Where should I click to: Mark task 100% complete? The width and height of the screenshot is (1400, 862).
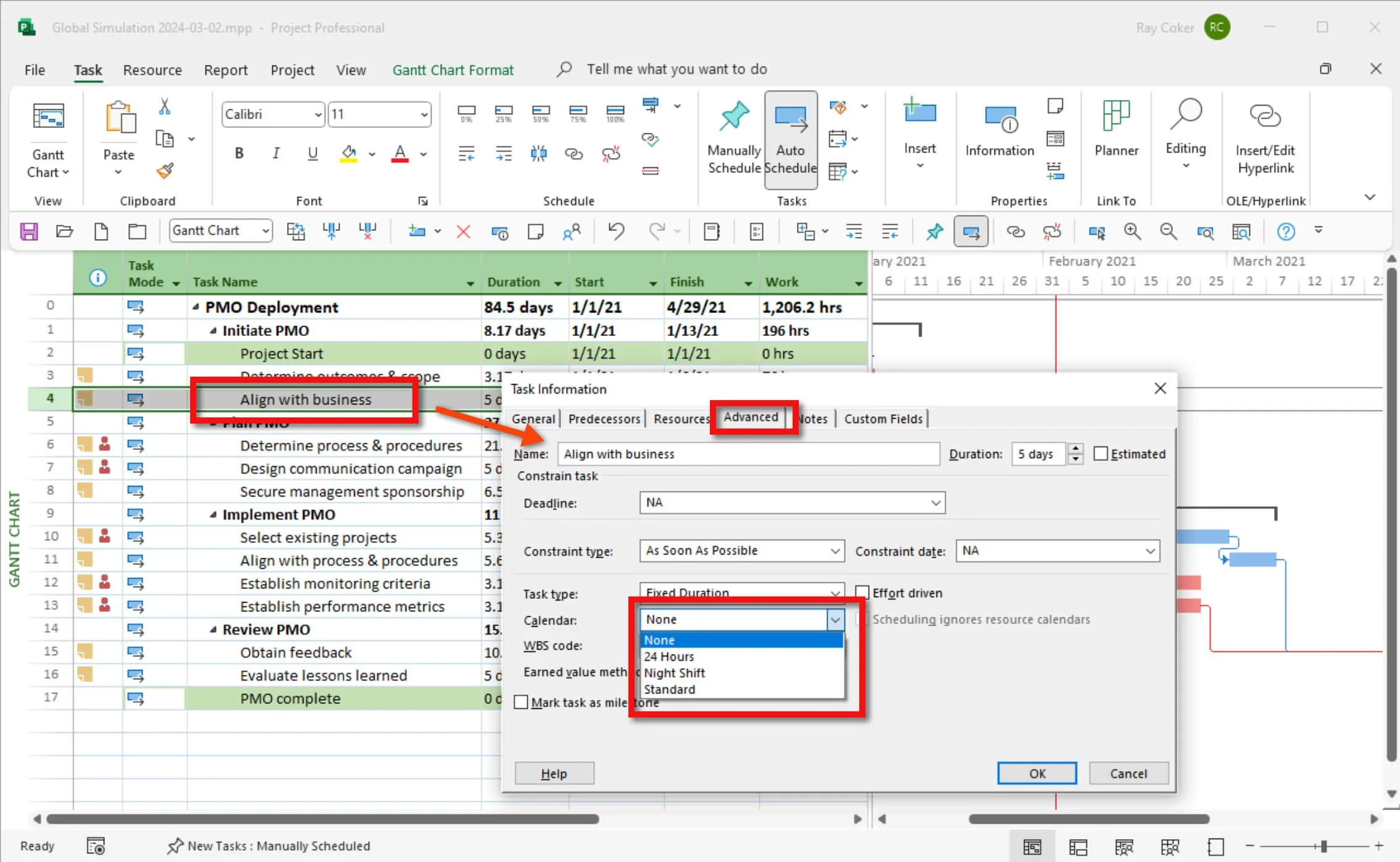coord(615,114)
